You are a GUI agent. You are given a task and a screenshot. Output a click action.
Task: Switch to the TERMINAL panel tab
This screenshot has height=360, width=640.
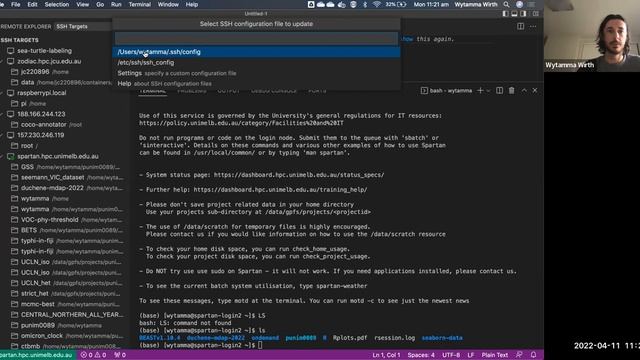click(152, 91)
